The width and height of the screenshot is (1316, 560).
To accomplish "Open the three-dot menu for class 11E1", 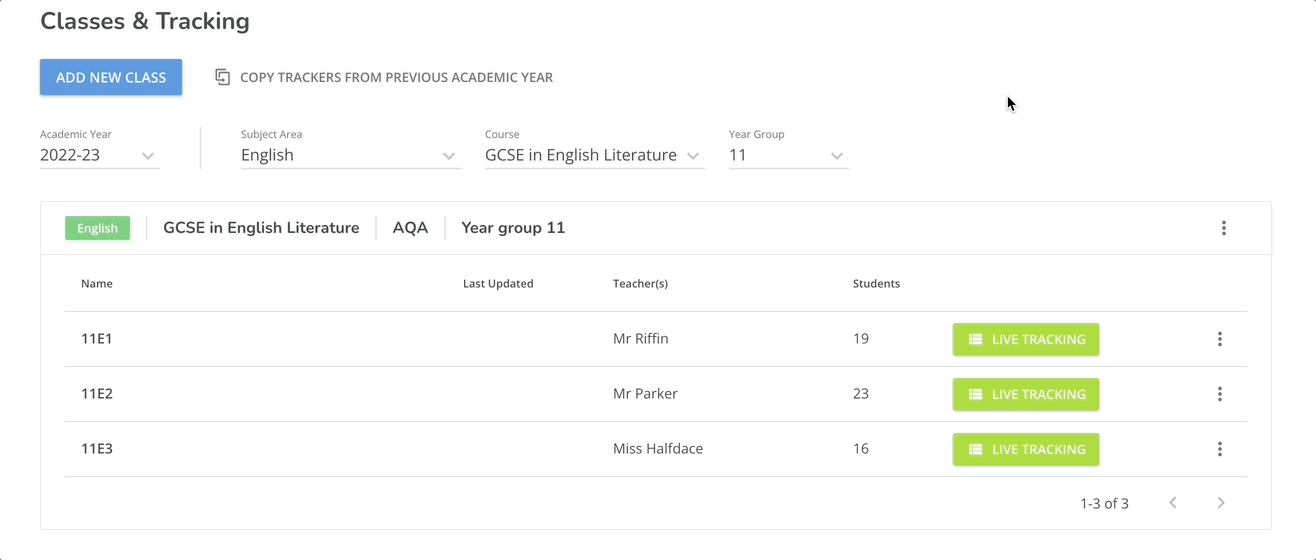I will (1219, 339).
